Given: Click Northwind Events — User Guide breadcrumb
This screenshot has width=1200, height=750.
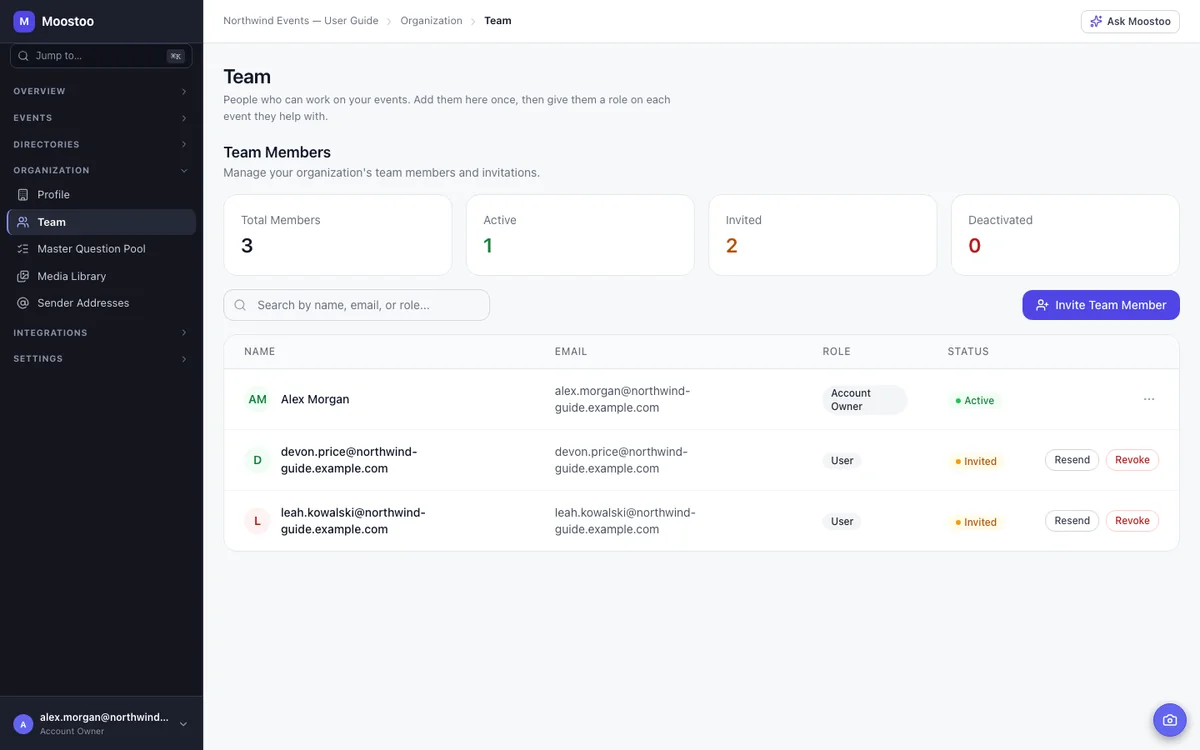Looking at the screenshot, I should 301,21.
